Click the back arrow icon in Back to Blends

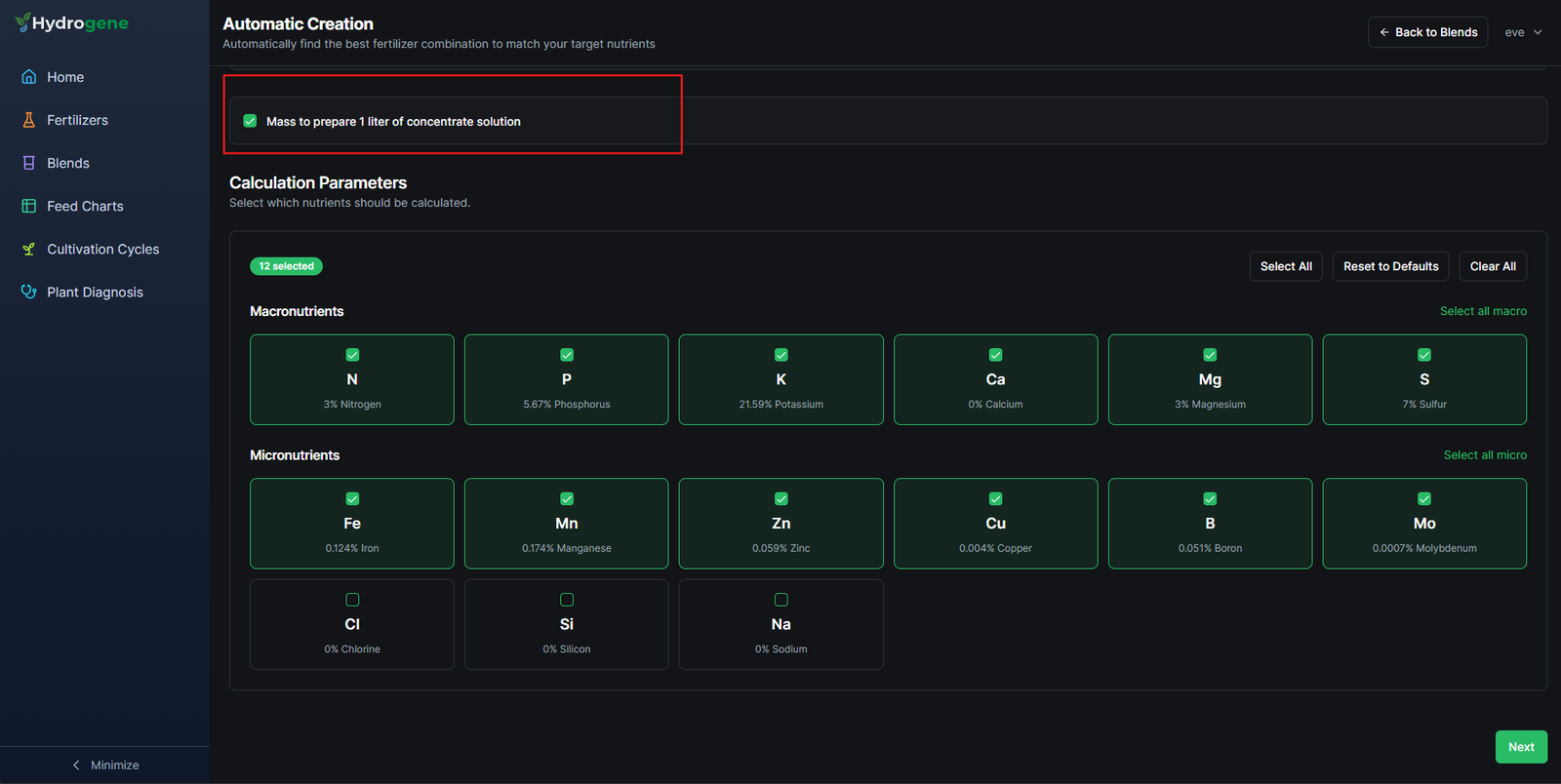(1384, 32)
